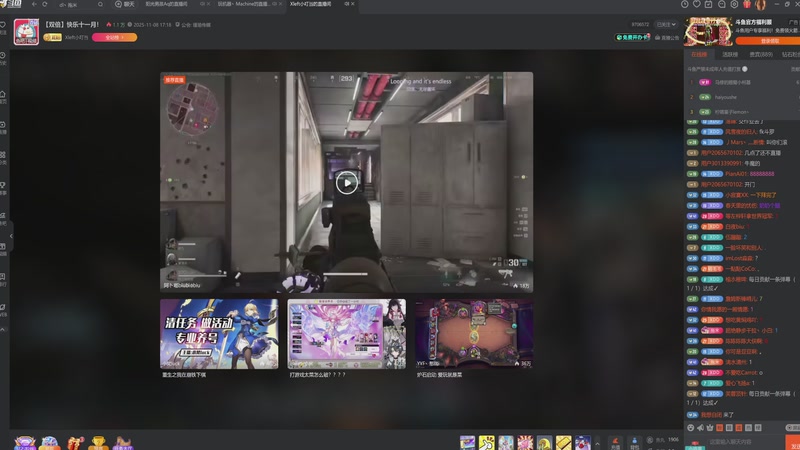Expand the 已关注 followed dropdown

(666, 24)
